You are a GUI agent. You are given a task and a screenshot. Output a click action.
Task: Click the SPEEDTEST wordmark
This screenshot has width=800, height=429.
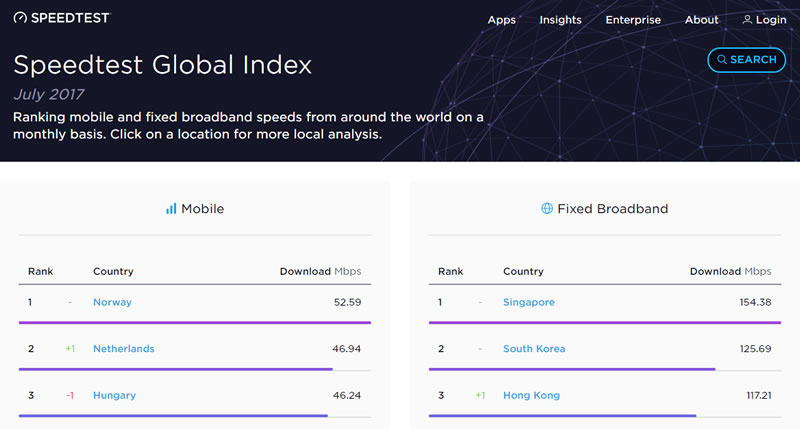click(70, 18)
